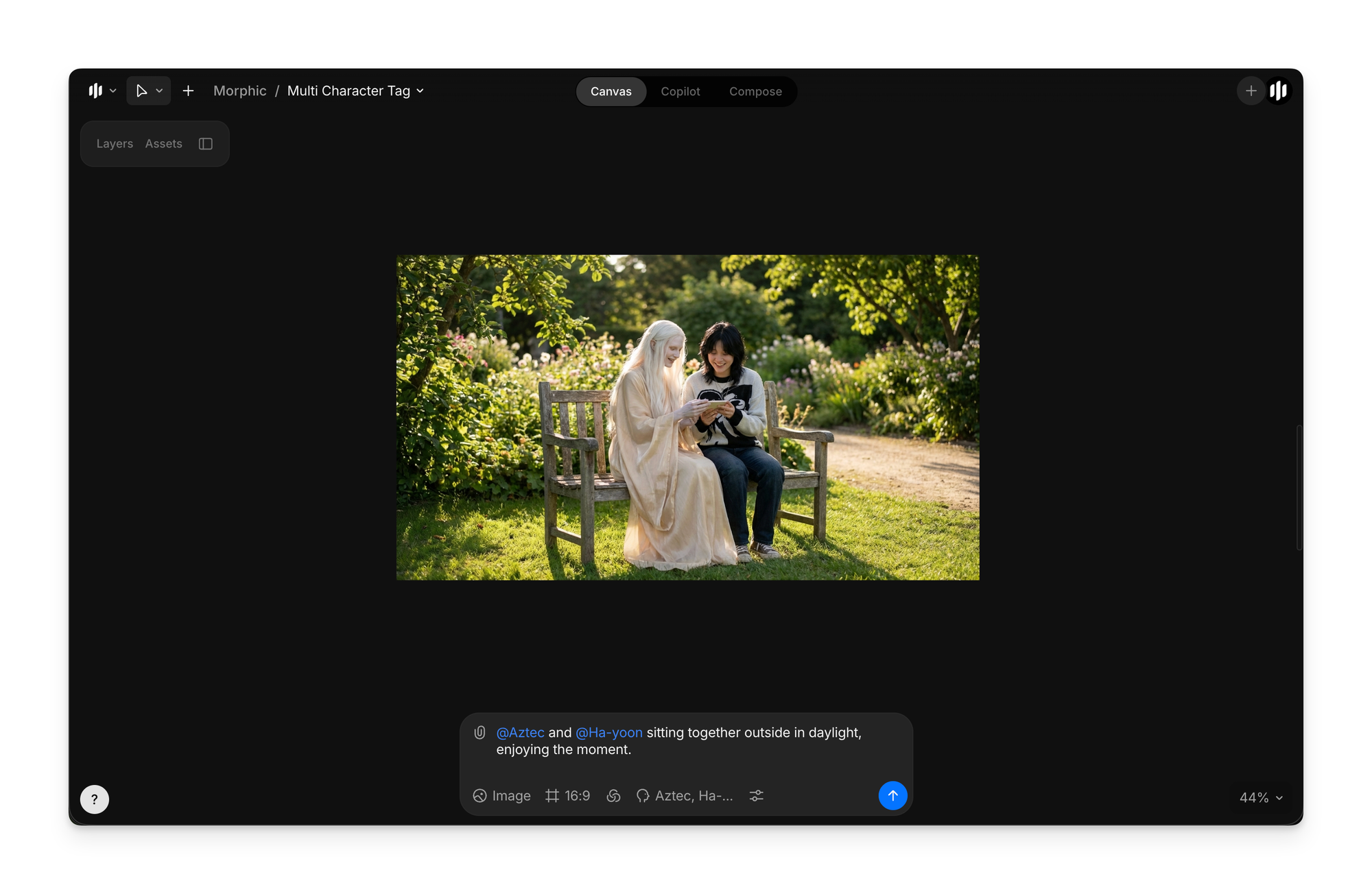Toggle the sidebar panel icon
1372x894 pixels.
click(206, 143)
